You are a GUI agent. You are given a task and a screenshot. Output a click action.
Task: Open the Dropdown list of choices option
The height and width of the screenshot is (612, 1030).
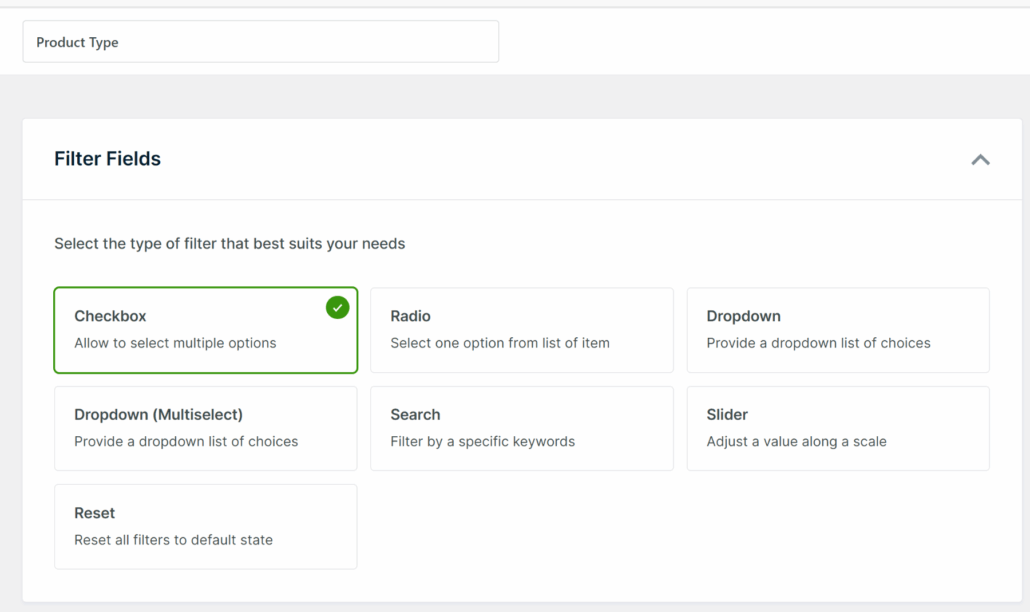pos(837,330)
